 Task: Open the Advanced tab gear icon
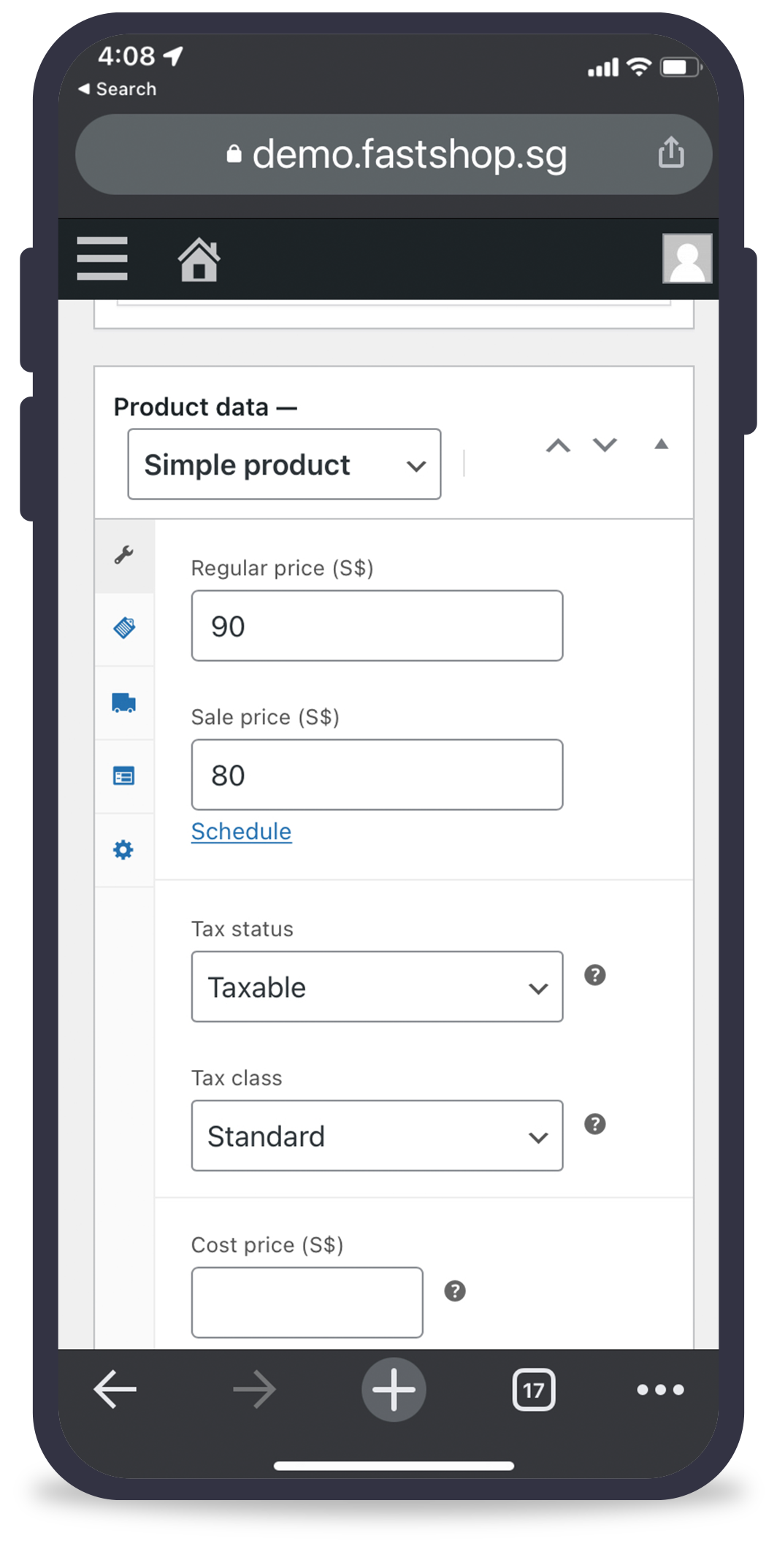pos(124,850)
